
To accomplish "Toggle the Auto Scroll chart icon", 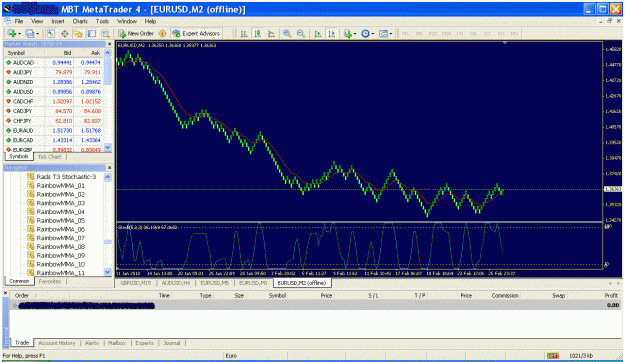I will point(318,34).
